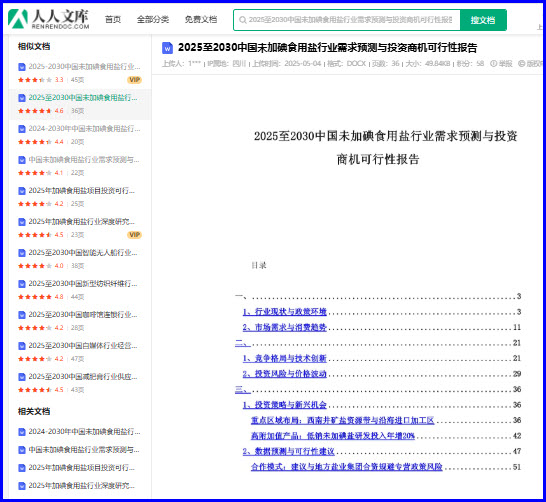Open TOC link 重点区域布局 西南井矿盐资源带

[x=343, y=421]
